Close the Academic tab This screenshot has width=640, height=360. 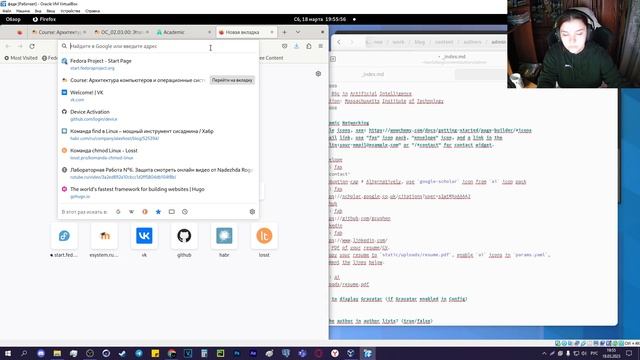pos(209,32)
